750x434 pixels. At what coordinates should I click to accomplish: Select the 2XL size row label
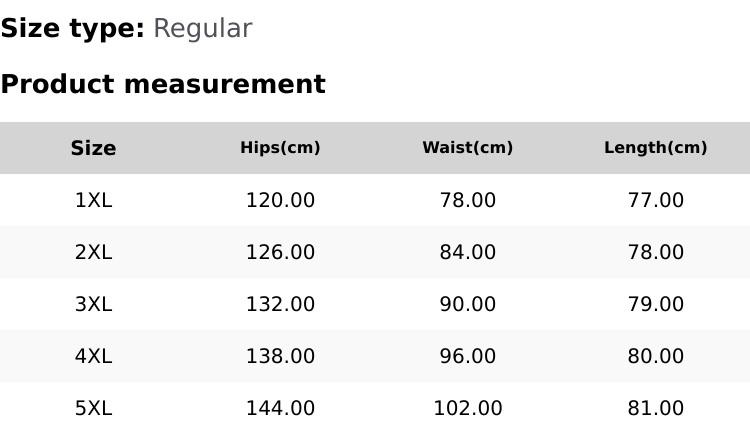[93, 252]
